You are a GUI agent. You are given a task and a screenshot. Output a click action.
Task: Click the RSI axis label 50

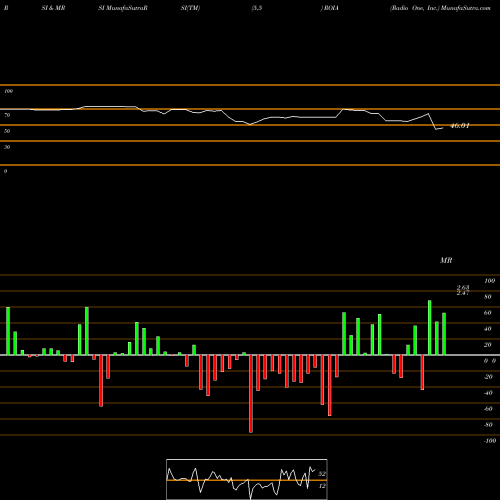coord(7,131)
